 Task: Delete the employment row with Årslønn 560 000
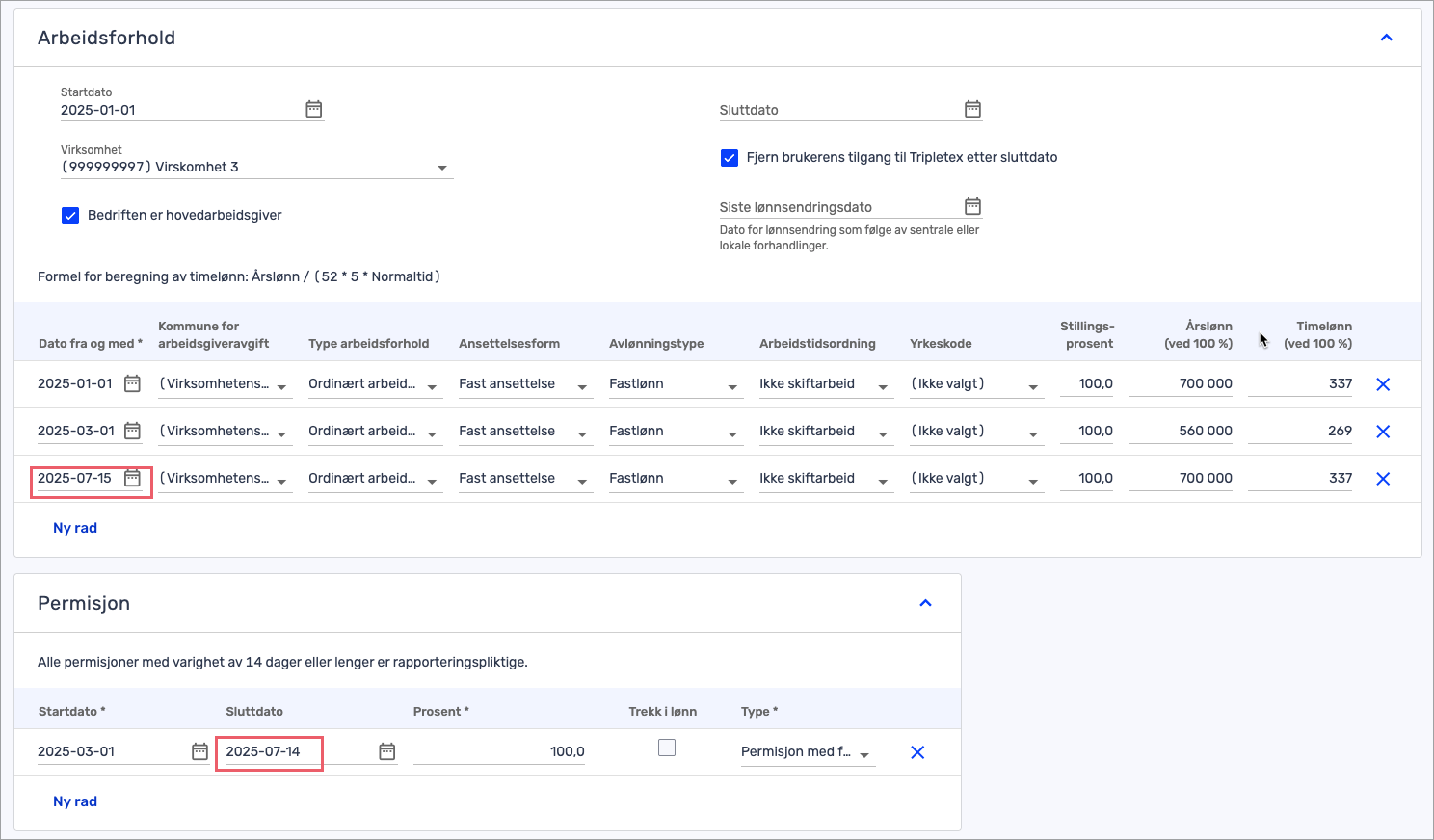coord(1383,432)
